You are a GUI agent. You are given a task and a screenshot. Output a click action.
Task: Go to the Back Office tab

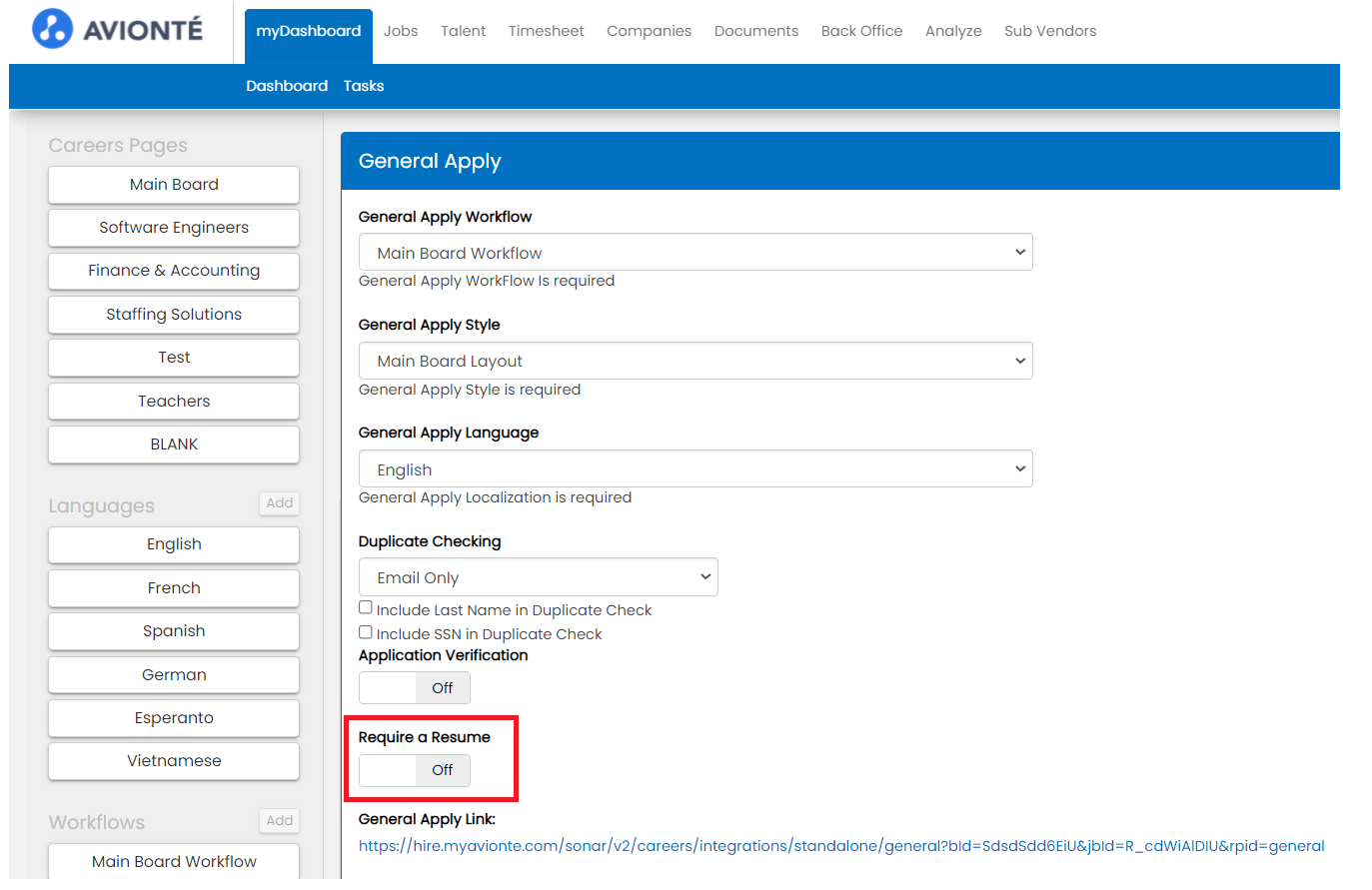861,31
